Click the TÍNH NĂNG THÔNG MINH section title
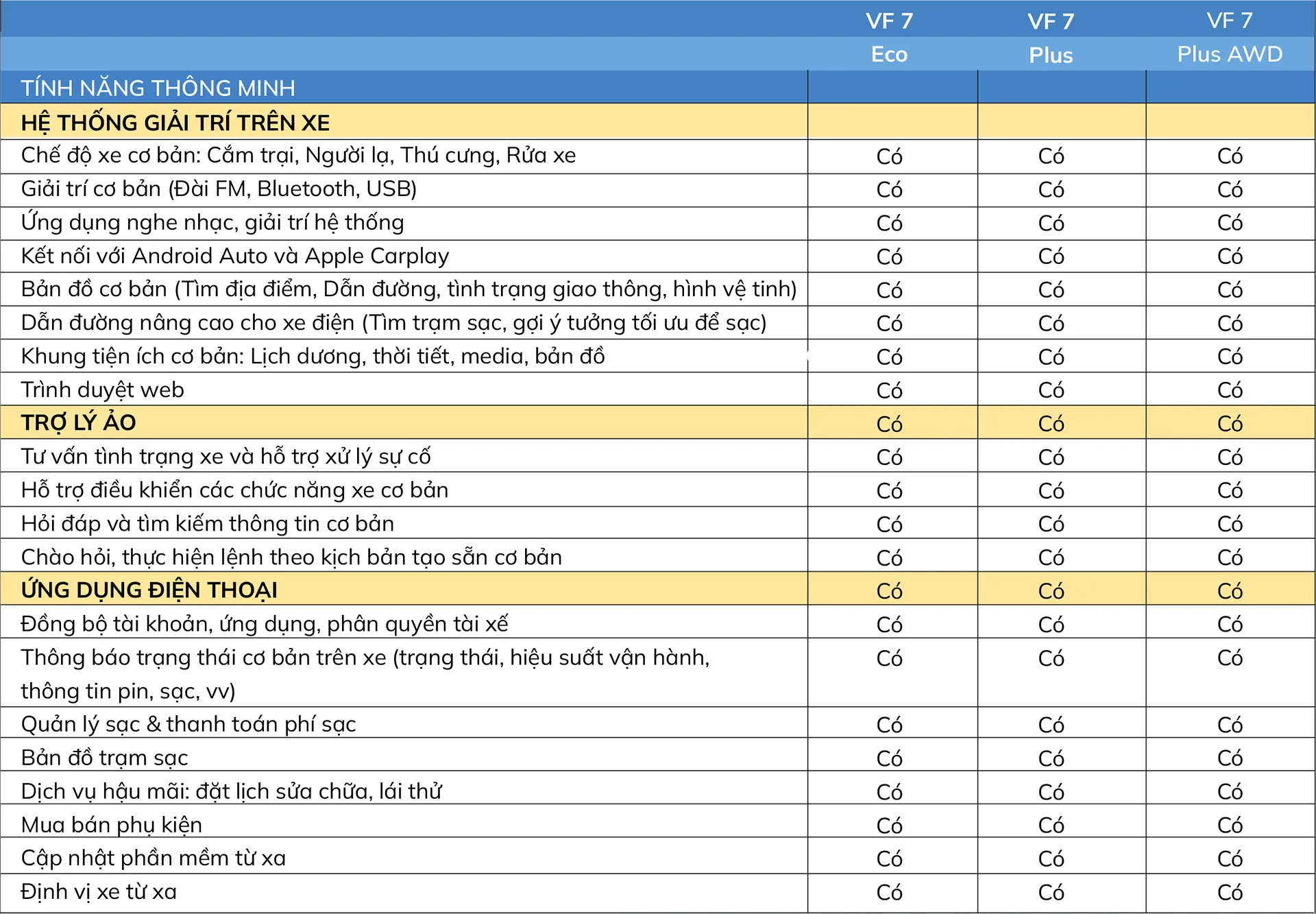The image size is (1316, 914). pos(158,88)
